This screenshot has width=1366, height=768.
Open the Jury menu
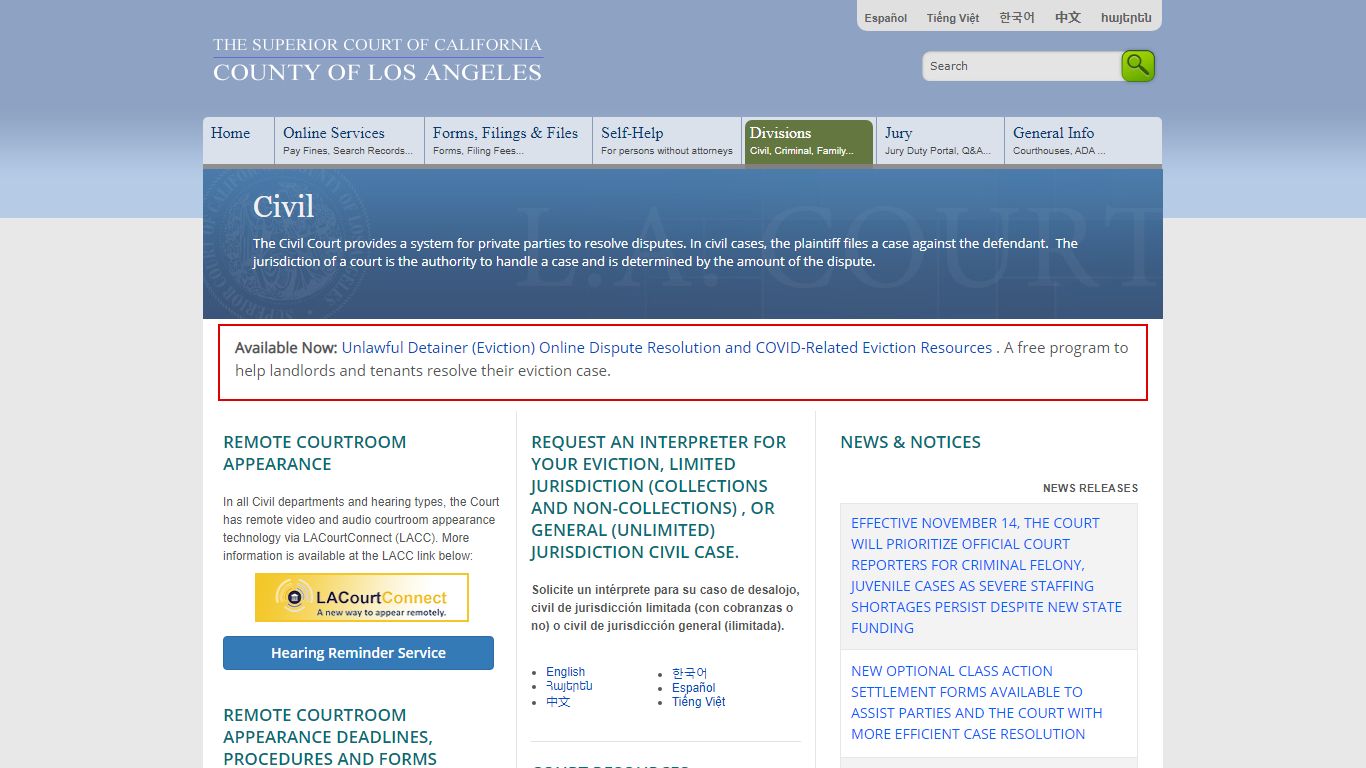coord(940,141)
